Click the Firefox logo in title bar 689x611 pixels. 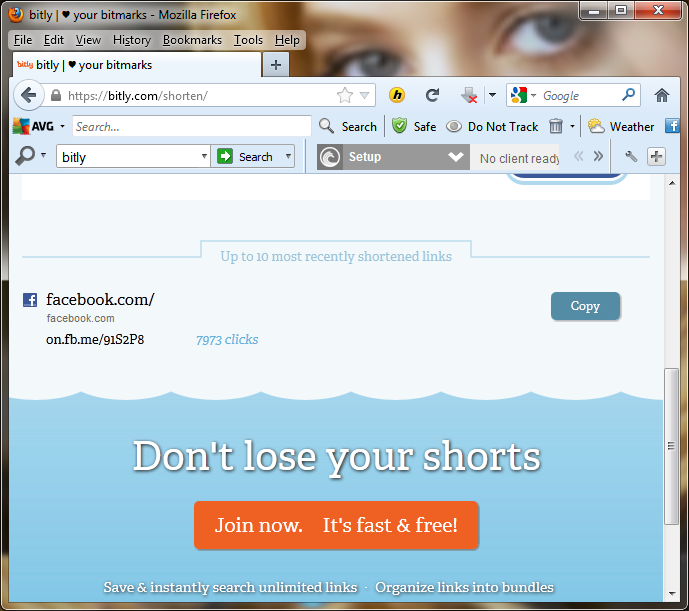16,15
